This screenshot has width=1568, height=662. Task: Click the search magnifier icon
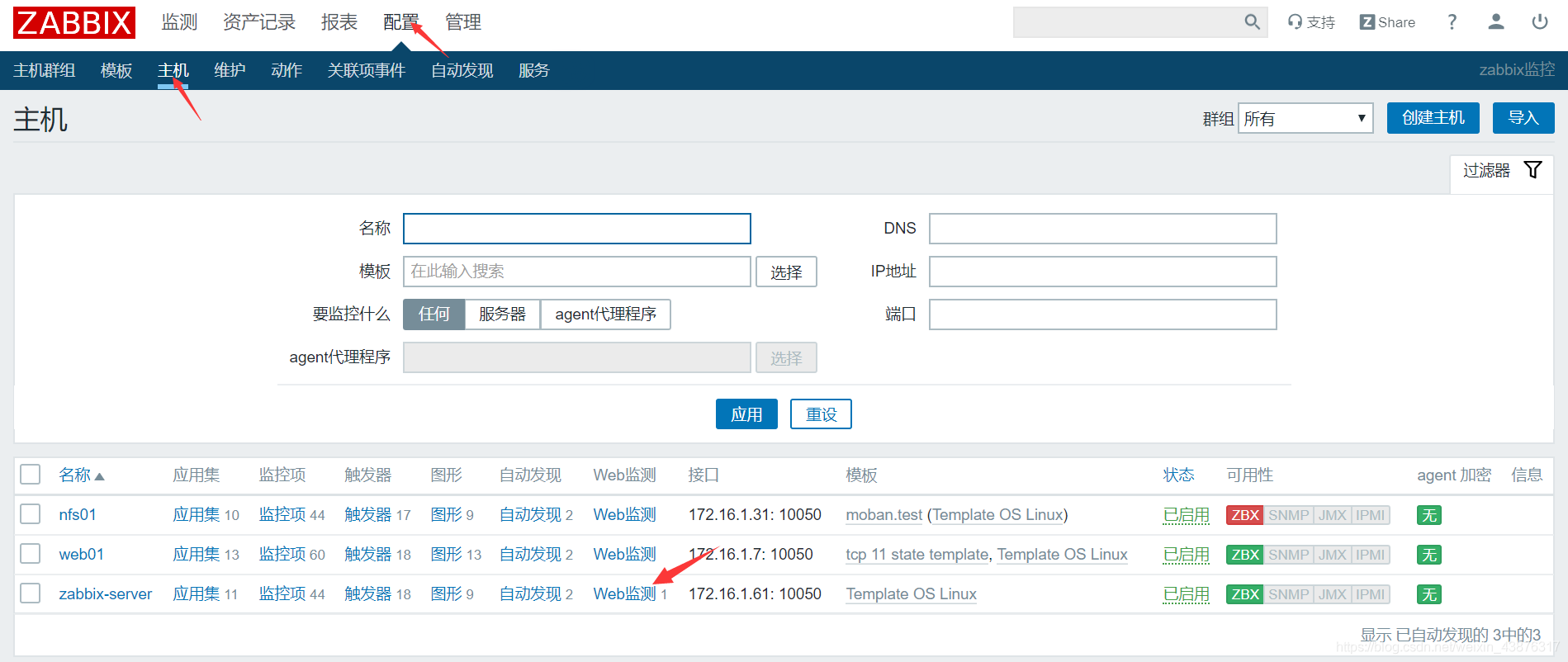(1252, 22)
